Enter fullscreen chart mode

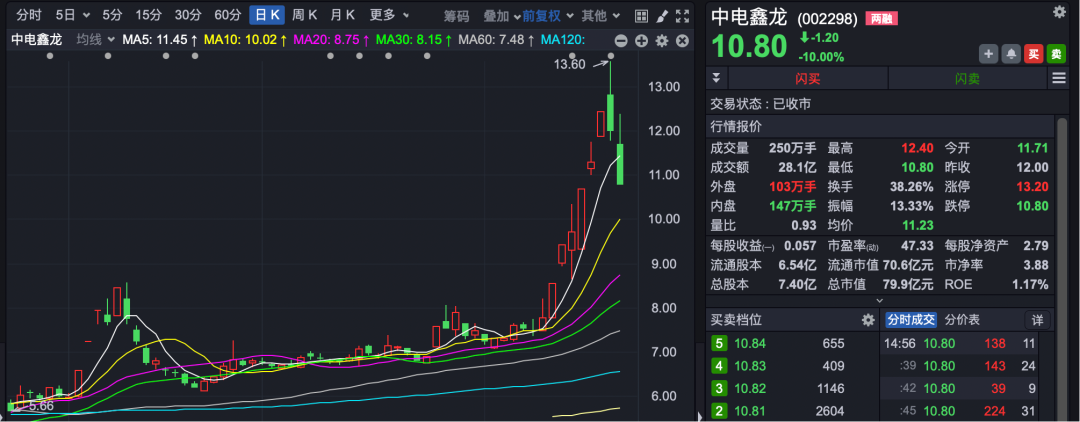(682, 15)
